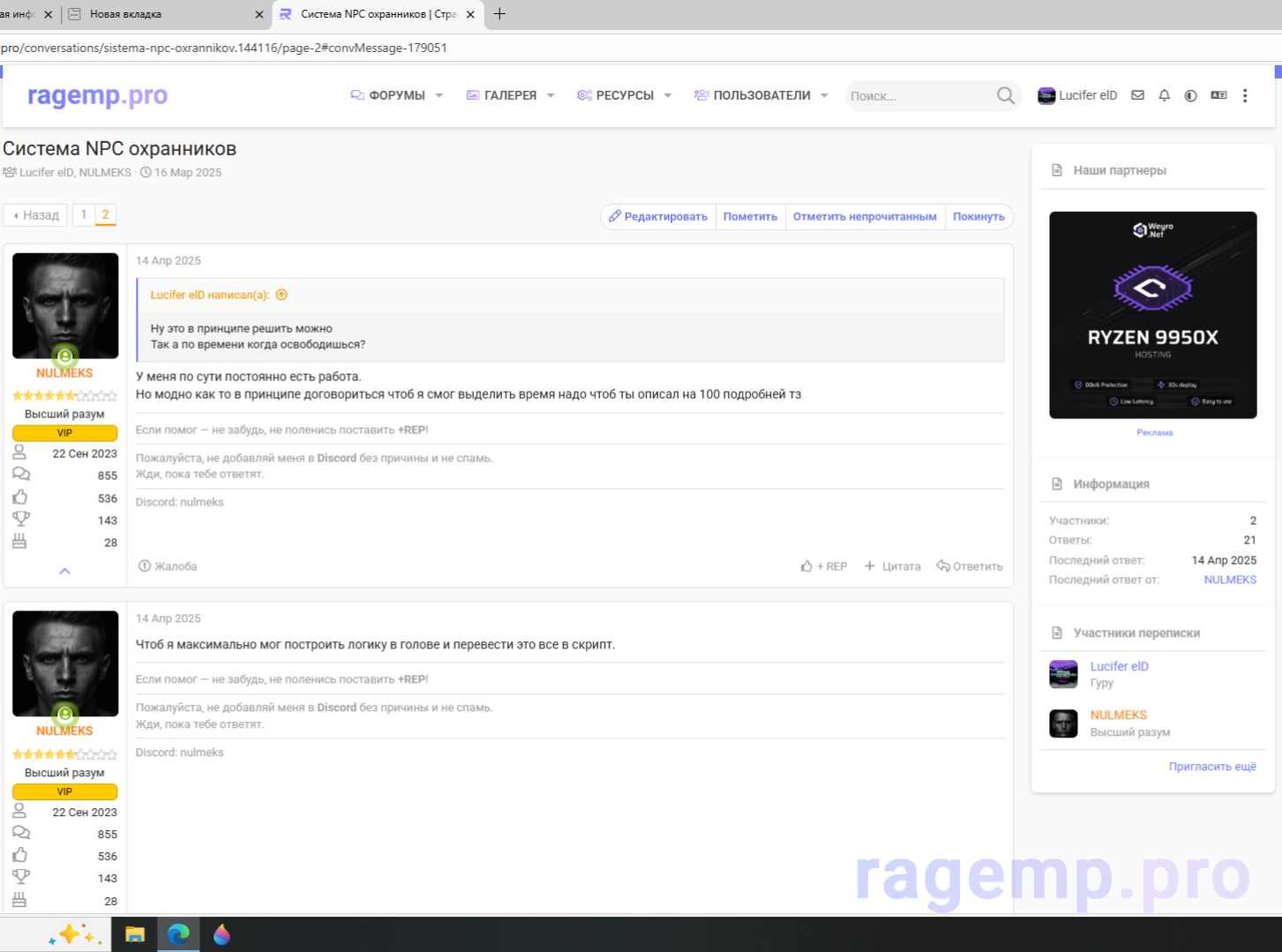Image resolution: width=1282 pixels, height=952 pixels.
Task: Open the bell notifications icon
Action: coord(1165,95)
